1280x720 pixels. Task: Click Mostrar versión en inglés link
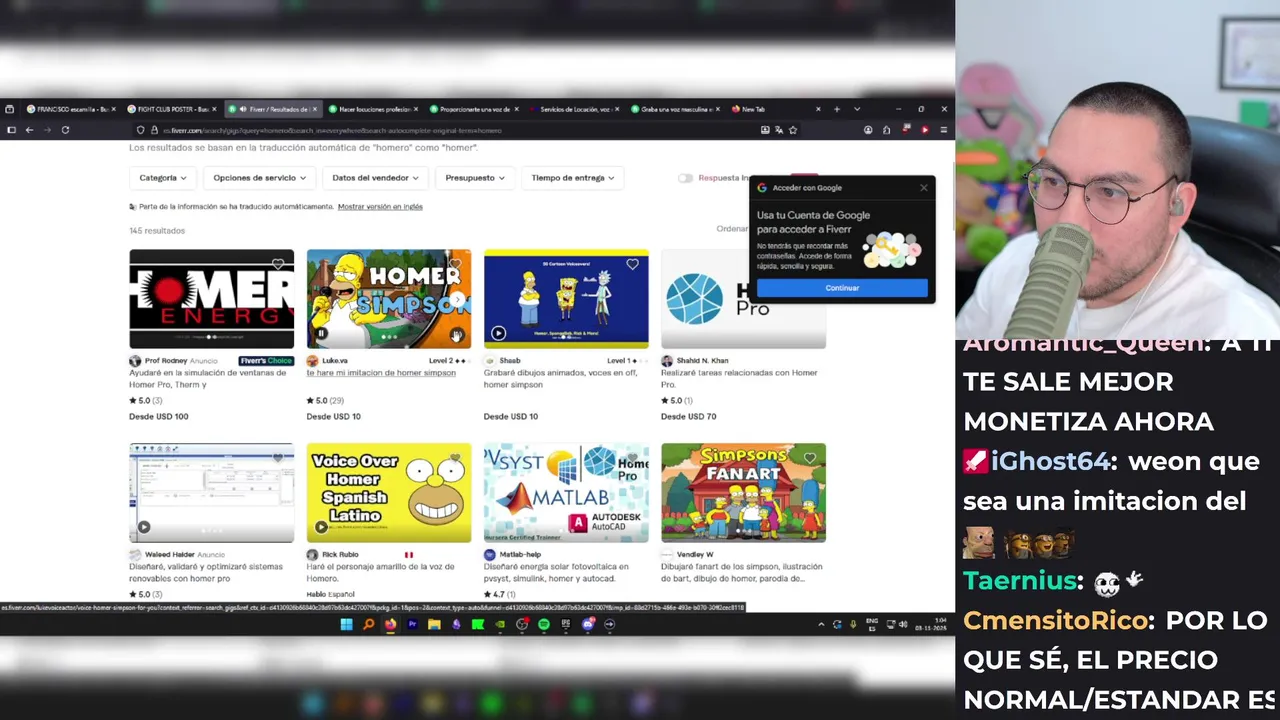[x=380, y=207]
